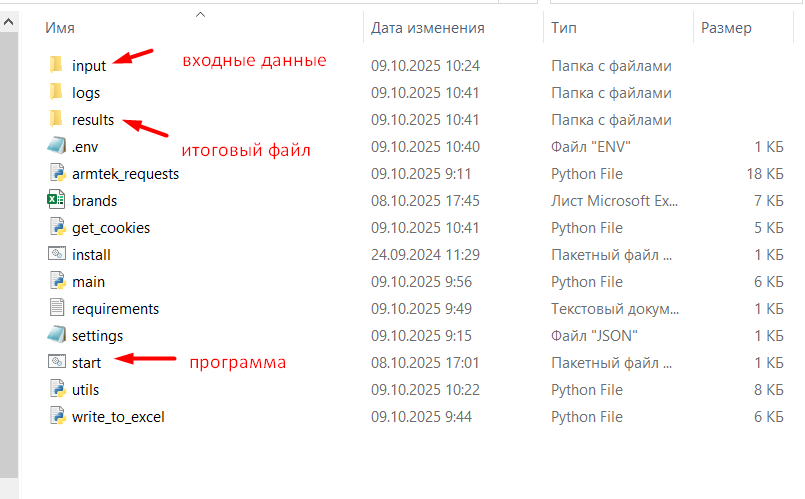Image resolution: width=805 pixels, height=499 pixels.
Task: Click the settings JSON file icon
Action: click(x=56, y=336)
